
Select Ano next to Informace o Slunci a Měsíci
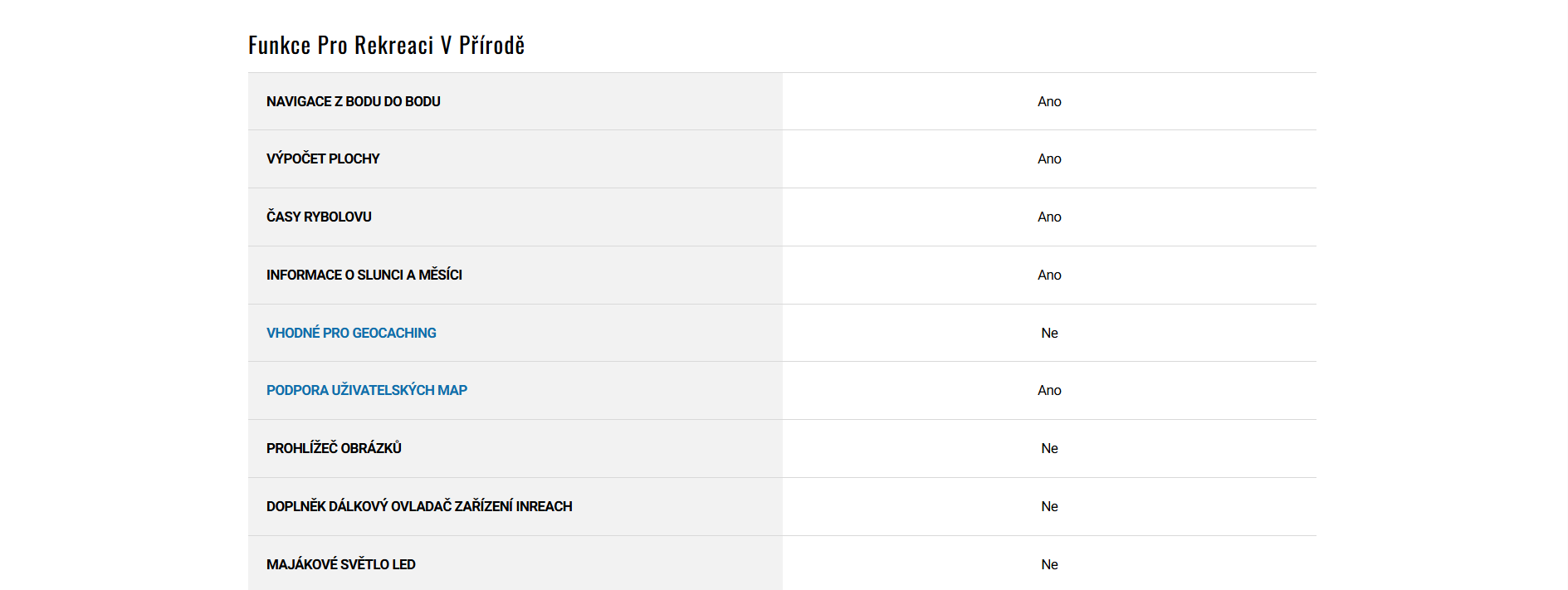tap(1049, 275)
